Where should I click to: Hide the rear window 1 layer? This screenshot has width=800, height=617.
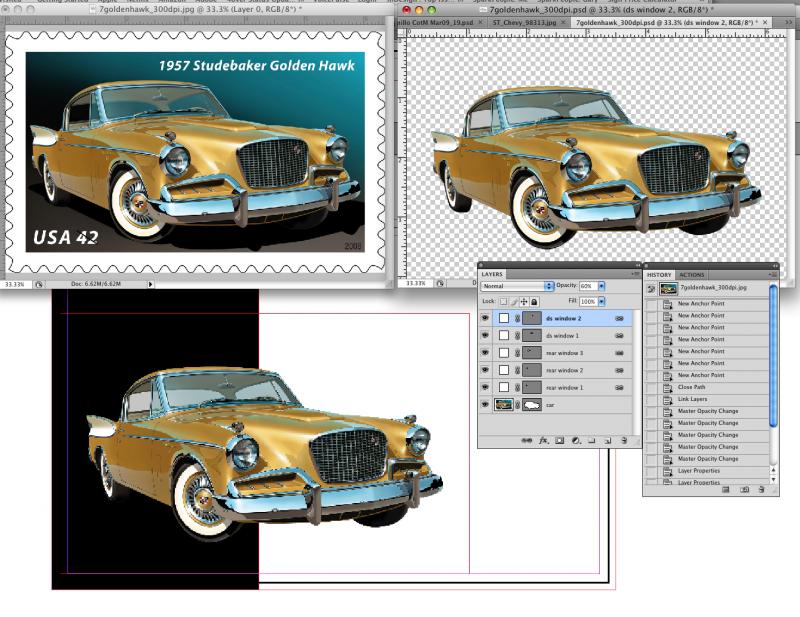[485, 387]
